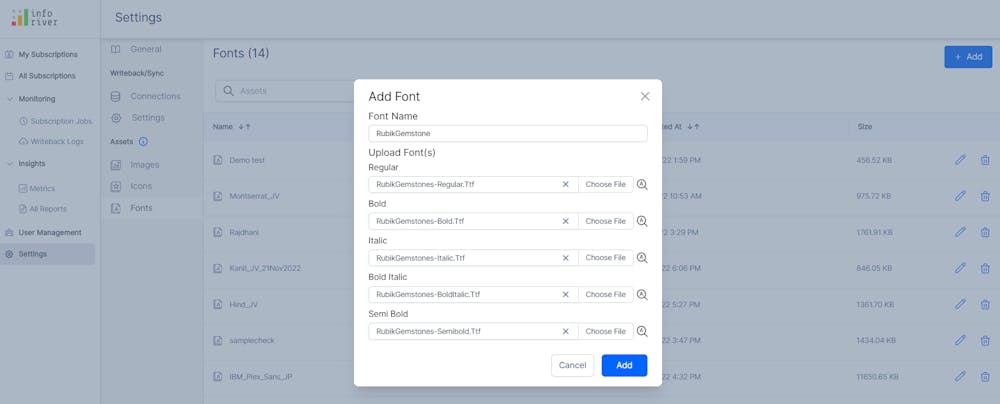Click preview magnifier icon for Bold font

point(642,221)
